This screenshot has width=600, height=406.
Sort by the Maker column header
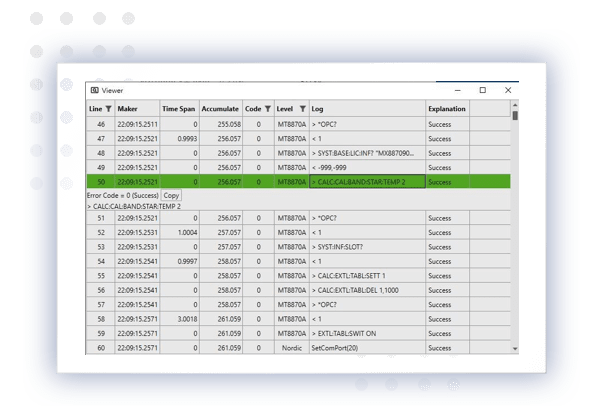click(127, 108)
